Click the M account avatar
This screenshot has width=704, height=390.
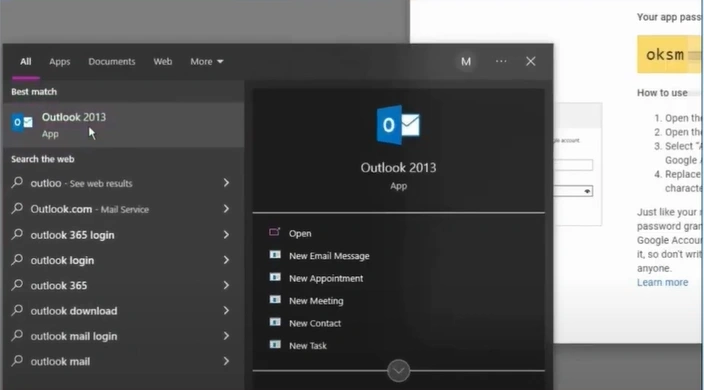[x=466, y=61]
